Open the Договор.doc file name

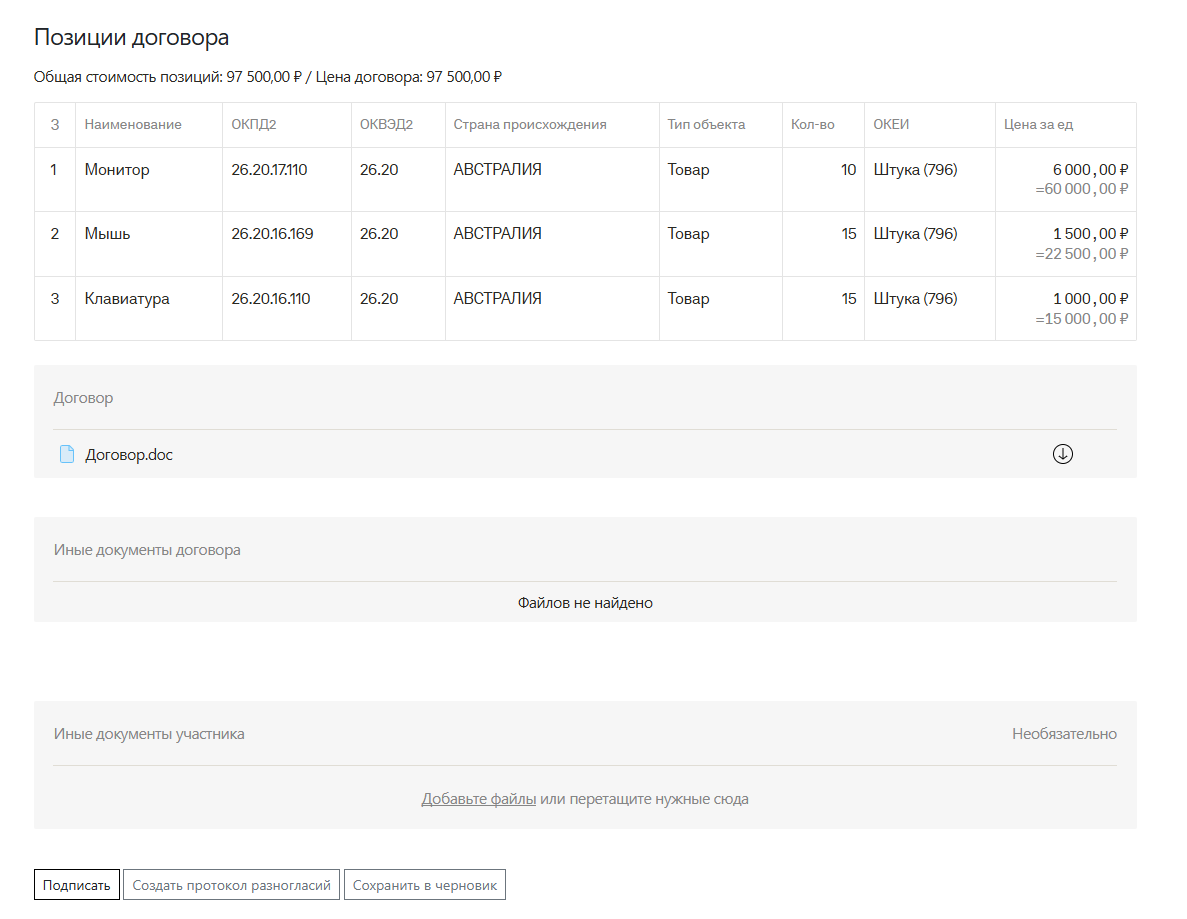point(129,454)
